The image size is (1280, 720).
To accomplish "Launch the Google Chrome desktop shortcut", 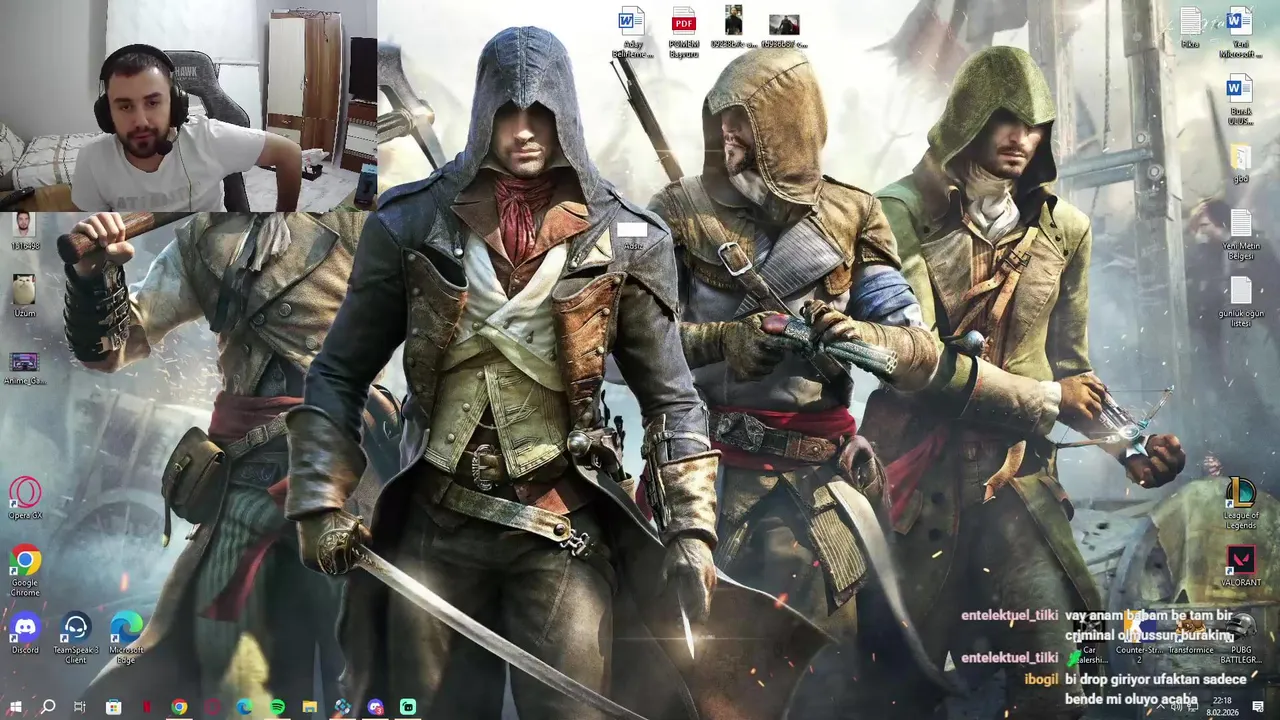I will (25, 570).
